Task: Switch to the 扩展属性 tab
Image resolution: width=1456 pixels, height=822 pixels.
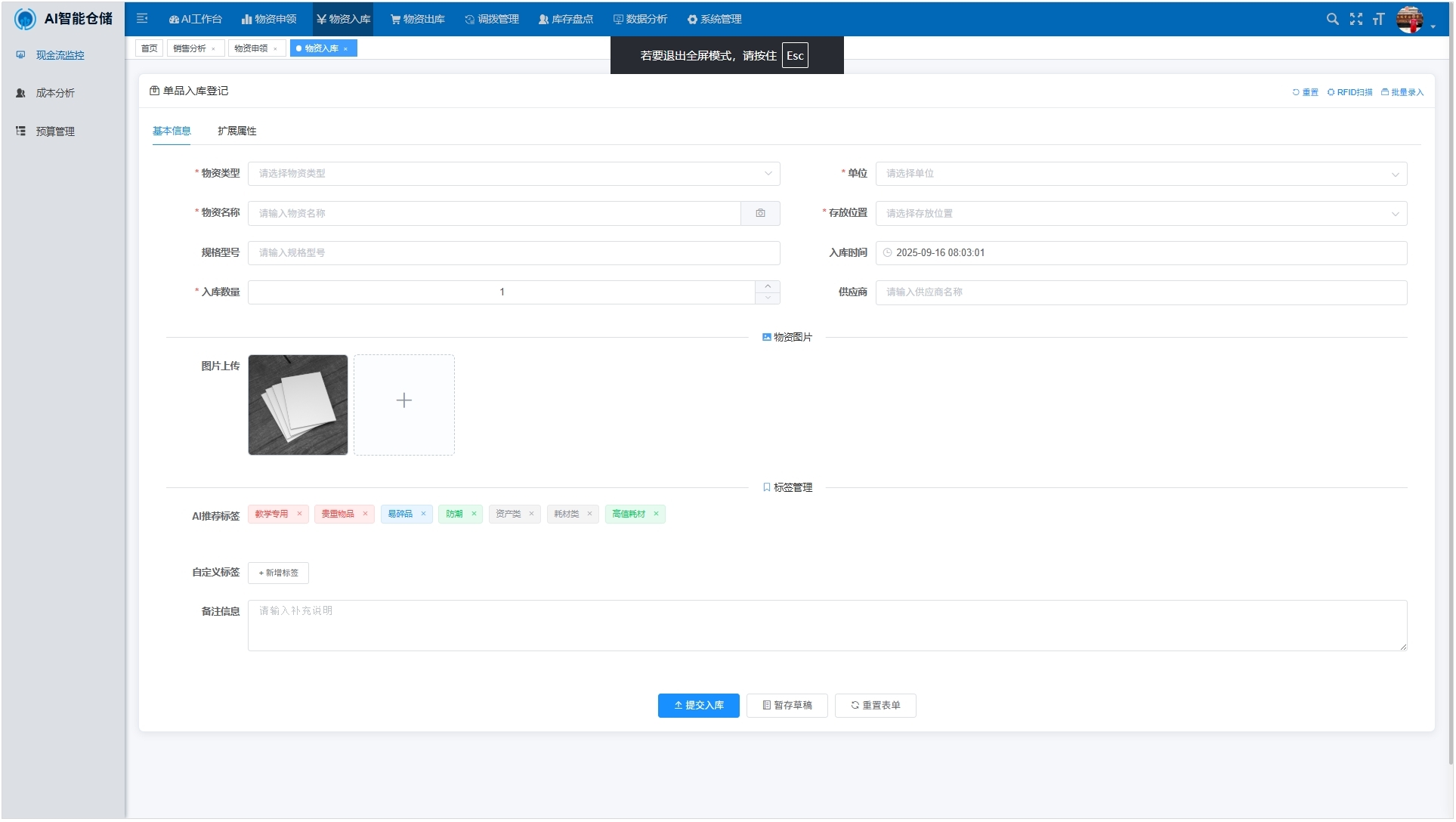Action: [x=236, y=131]
